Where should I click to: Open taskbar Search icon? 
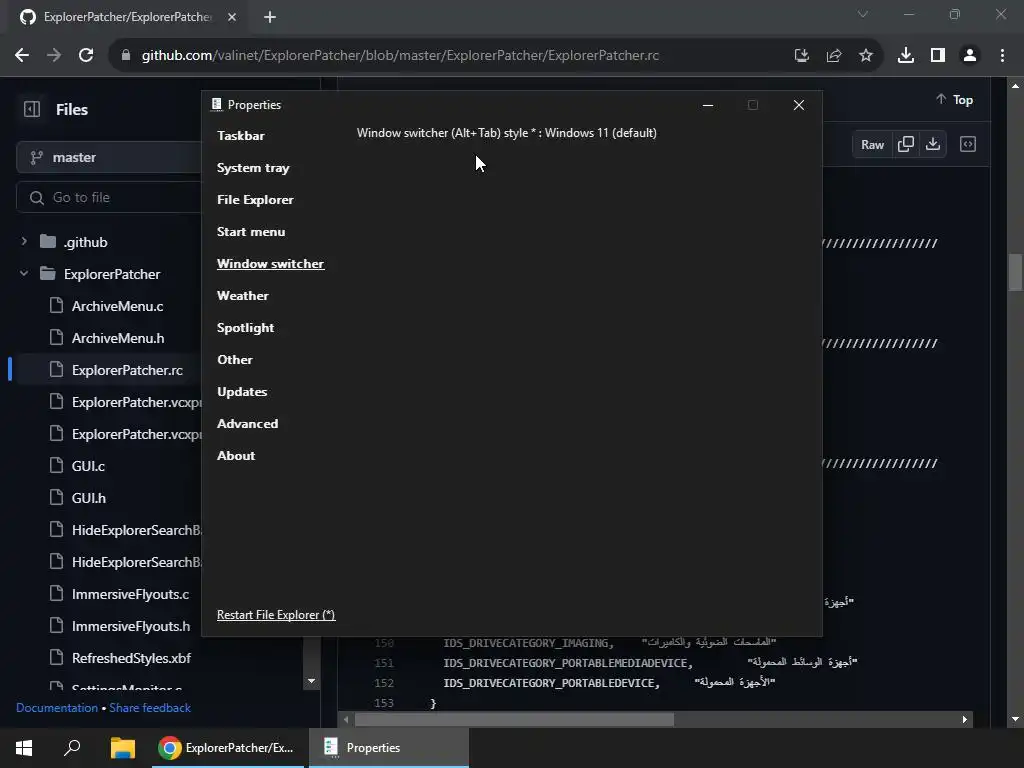click(72, 748)
